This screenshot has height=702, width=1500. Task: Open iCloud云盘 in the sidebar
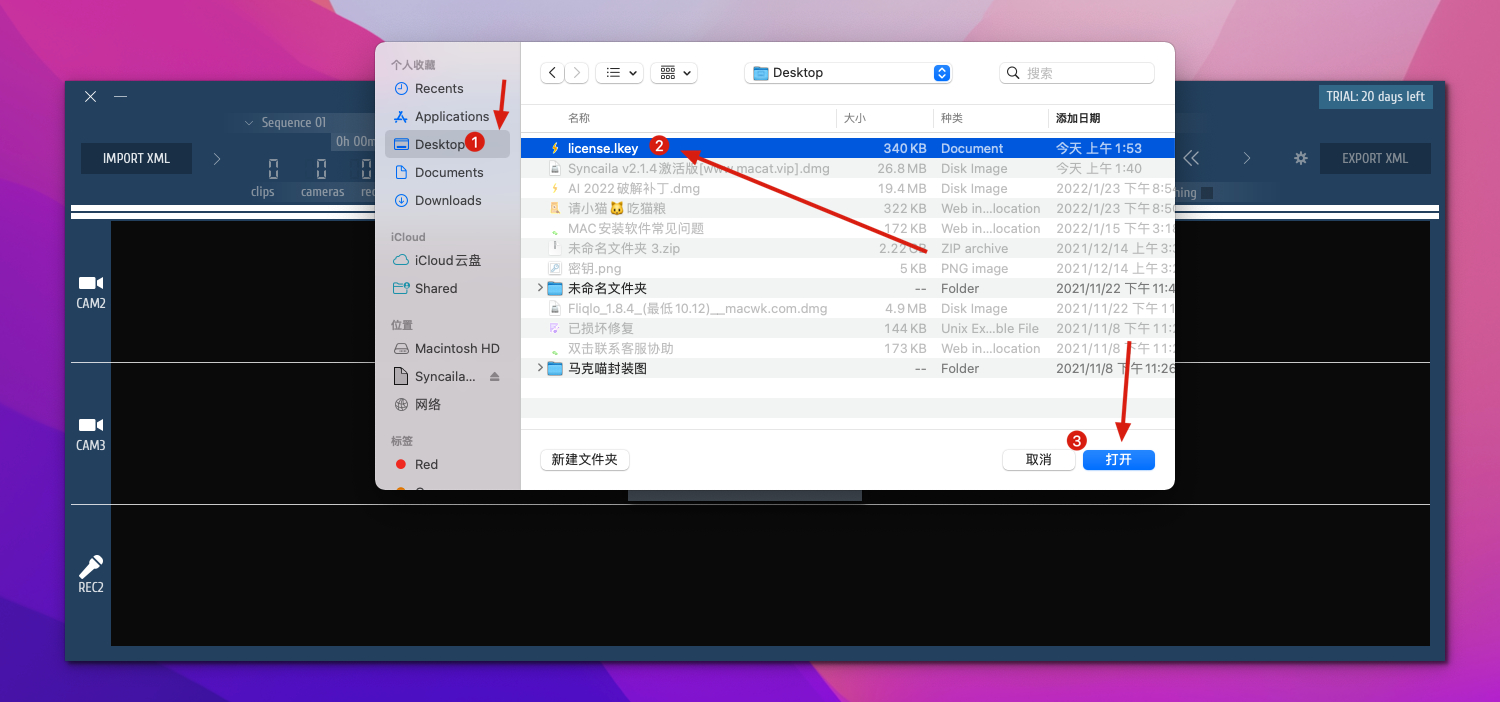[447, 260]
